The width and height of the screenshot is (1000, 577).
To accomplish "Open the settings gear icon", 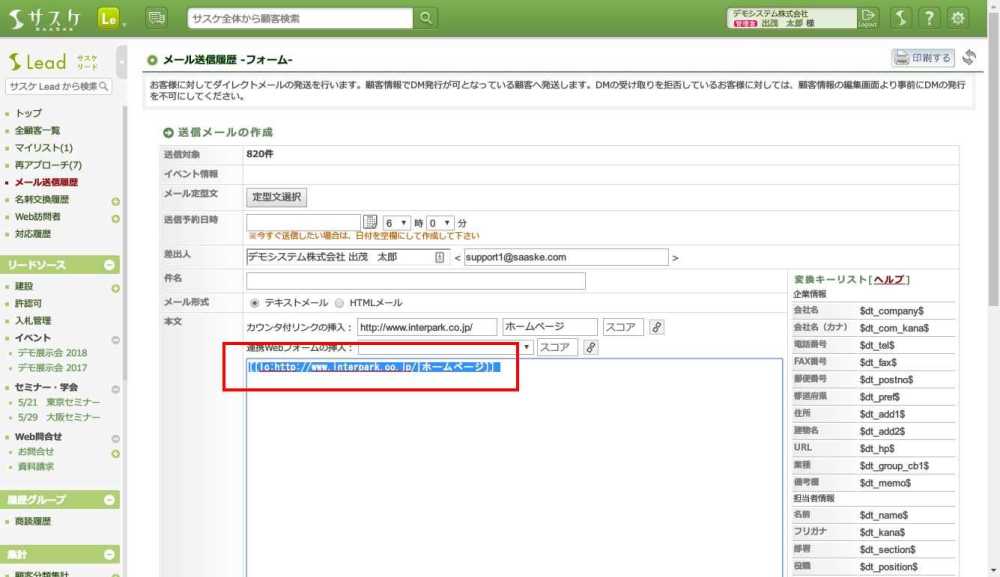I will [958, 18].
